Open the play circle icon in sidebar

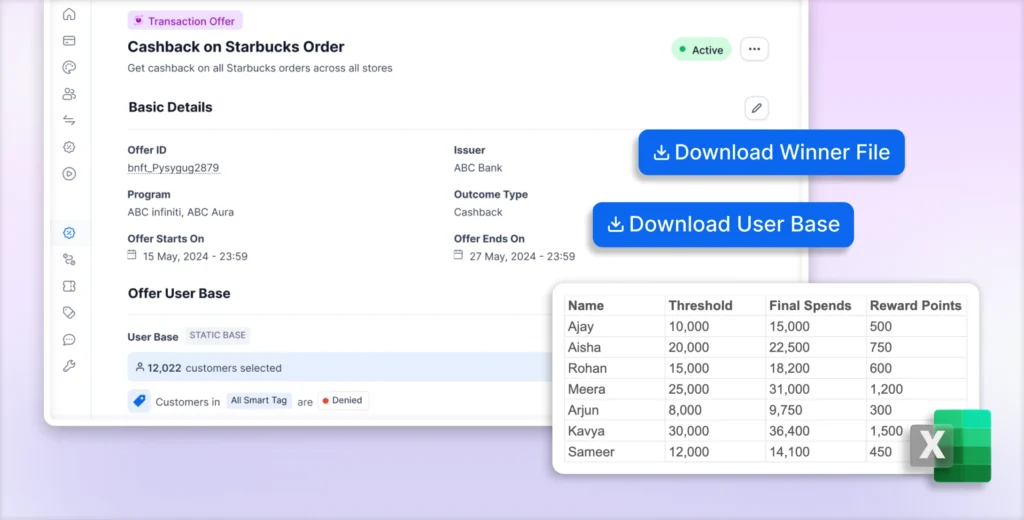[x=69, y=174]
